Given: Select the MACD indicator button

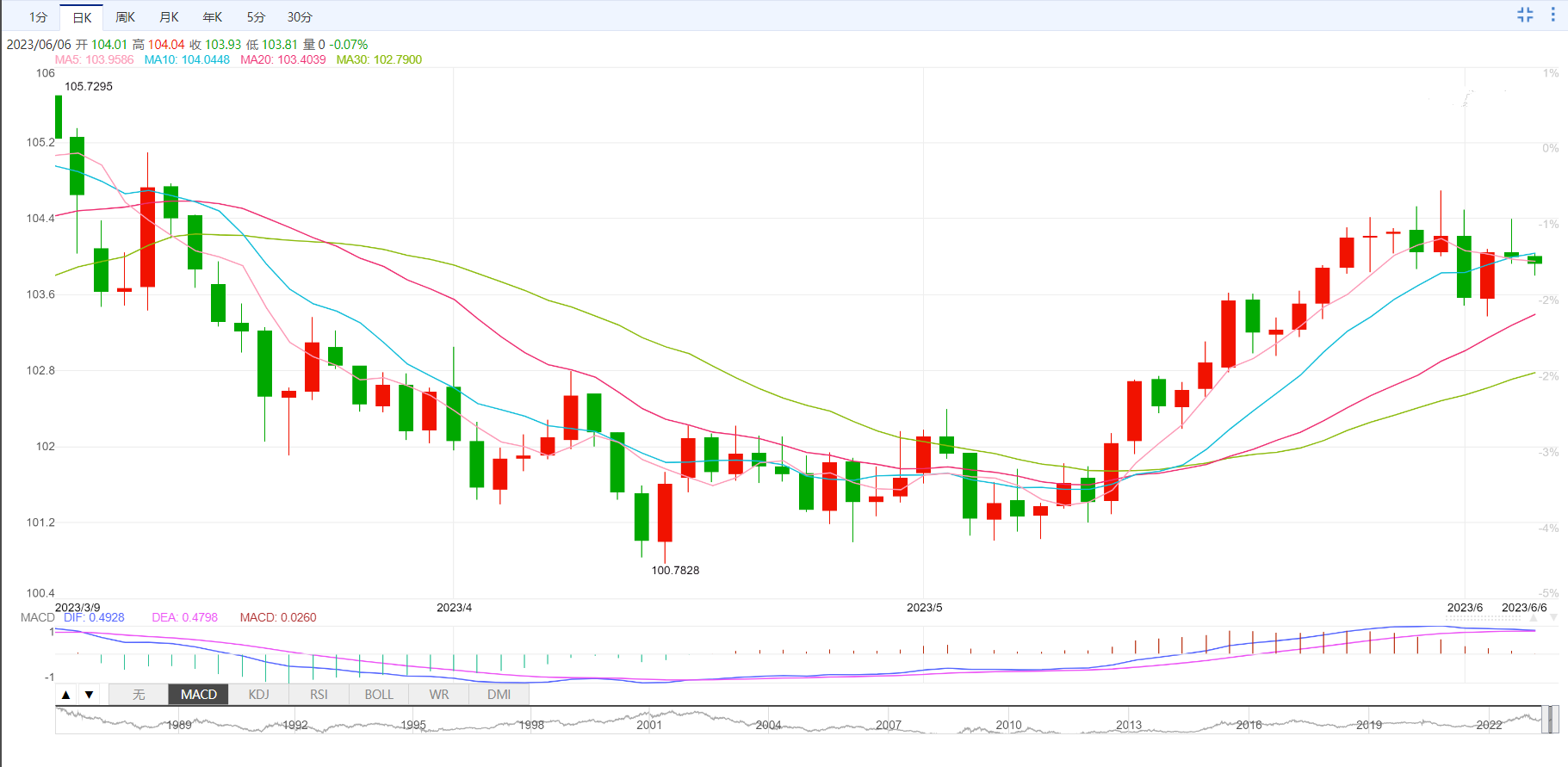Looking at the screenshot, I should point(198,695).
